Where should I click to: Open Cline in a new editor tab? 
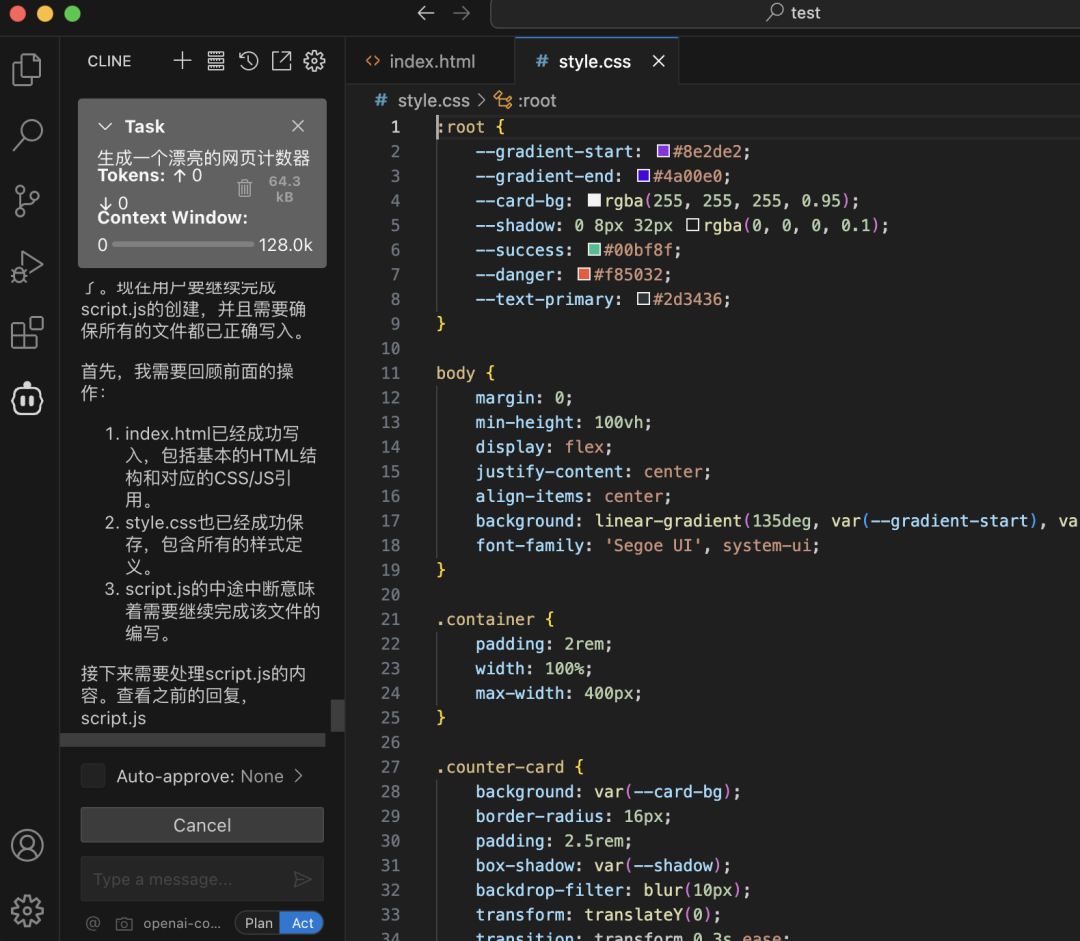point(281,61)
